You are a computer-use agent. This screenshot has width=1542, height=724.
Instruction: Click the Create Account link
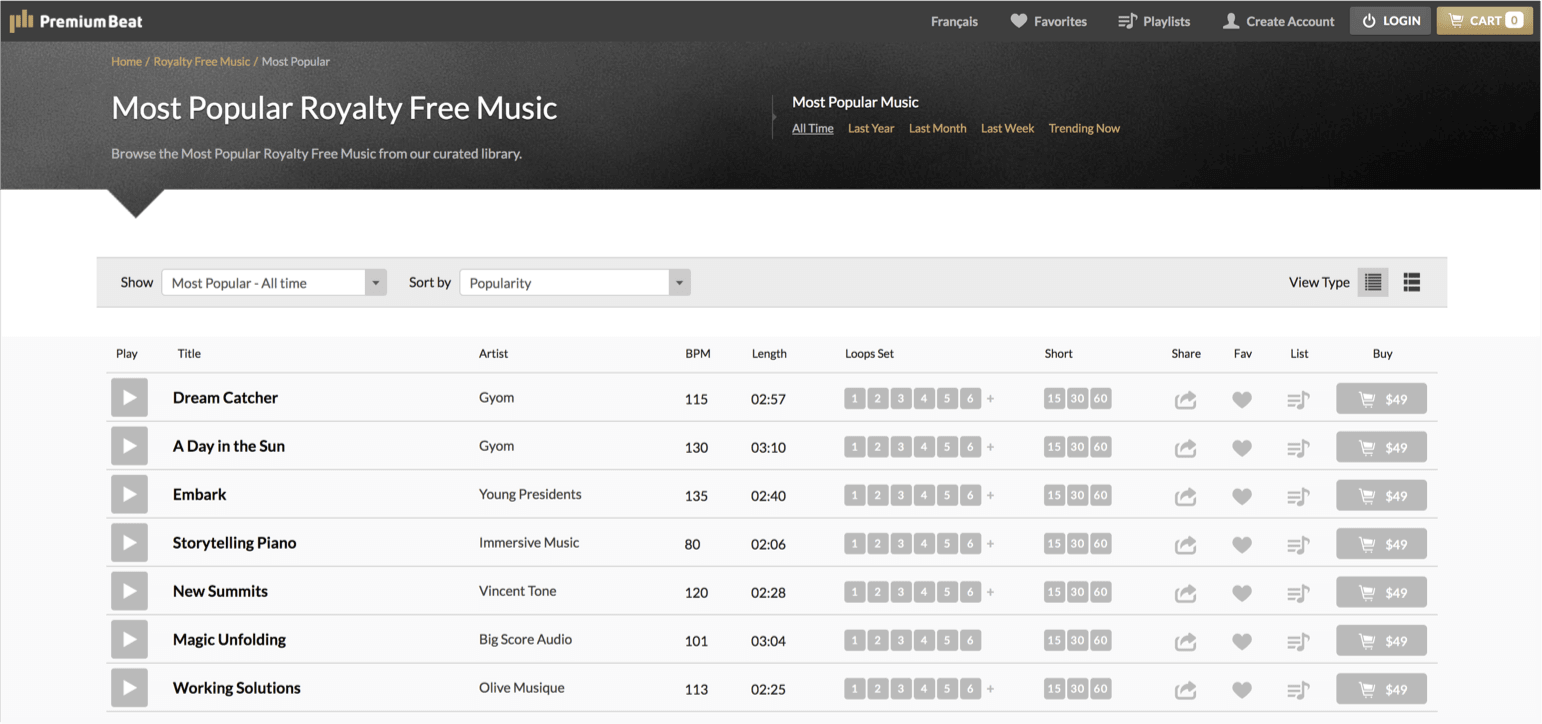tap(1278, 21)
